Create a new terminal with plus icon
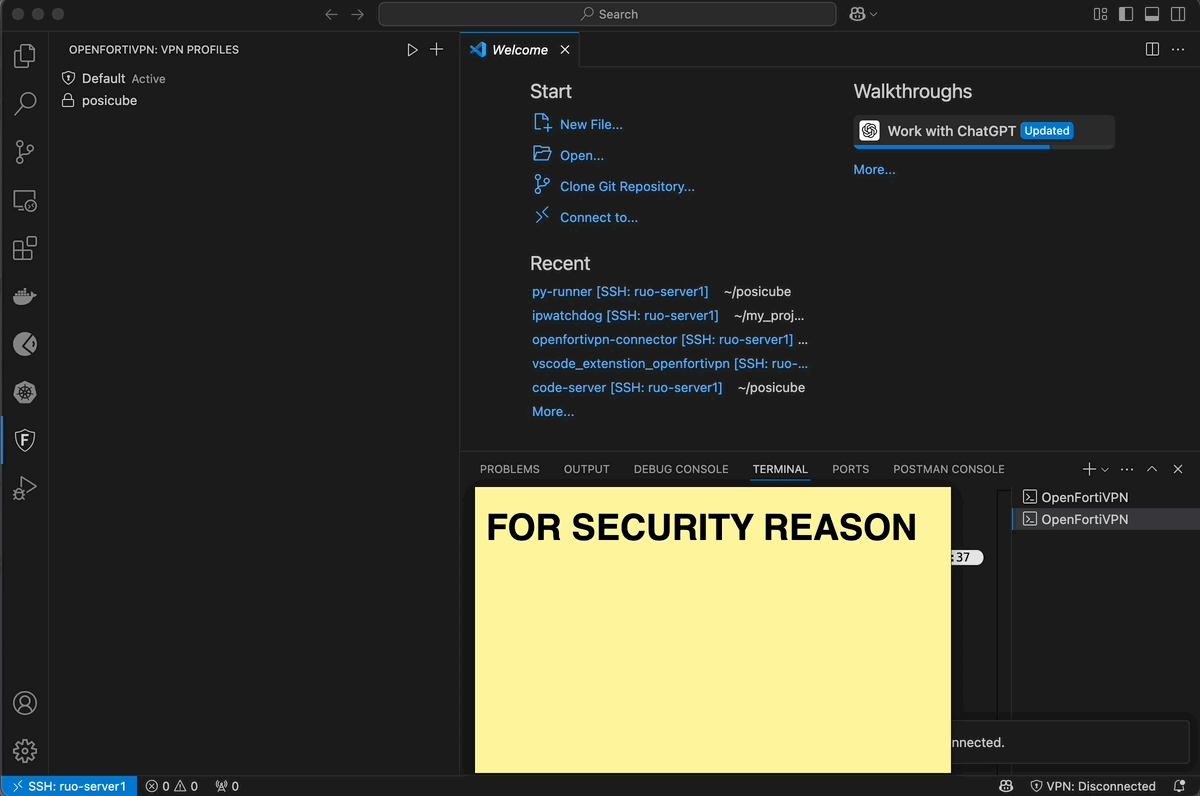This screenshot has height=796, width=1200. pyautogui.click(x=1089, y=469)
